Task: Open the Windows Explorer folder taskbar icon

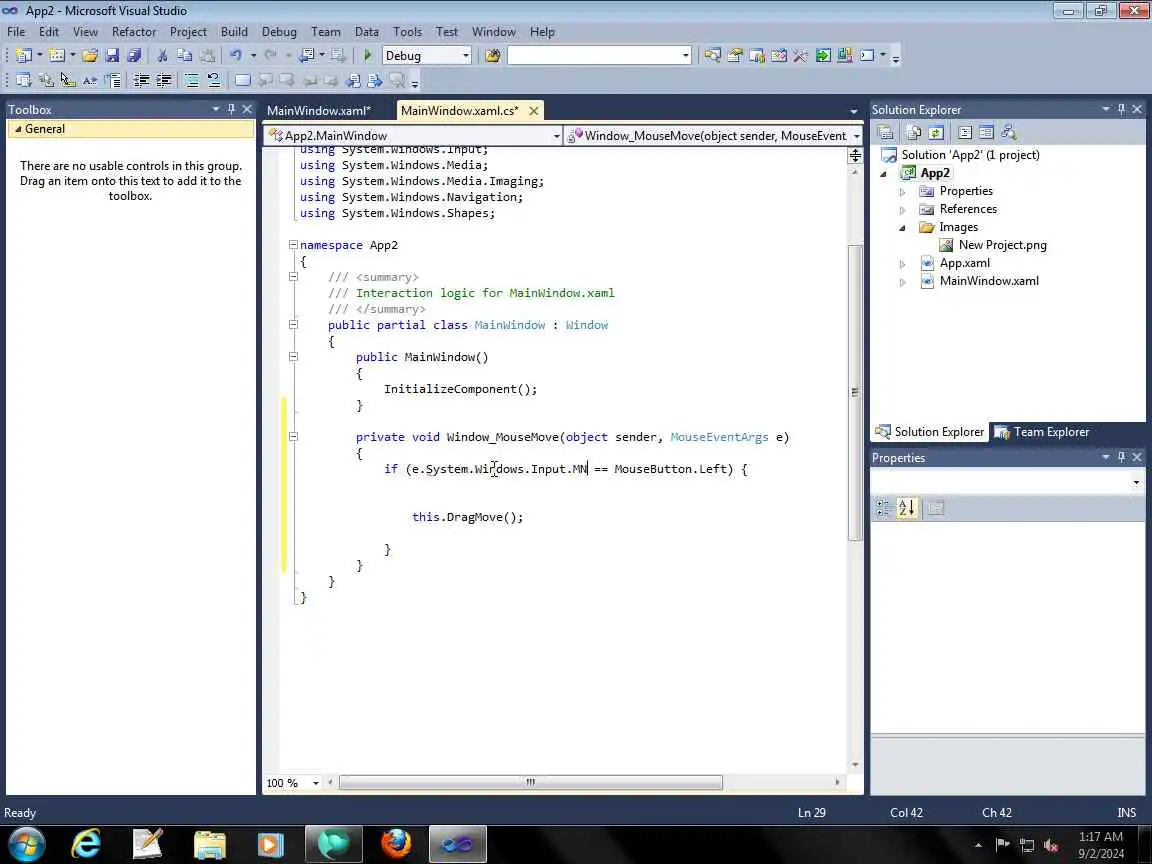Action: (x=209, y=843)
